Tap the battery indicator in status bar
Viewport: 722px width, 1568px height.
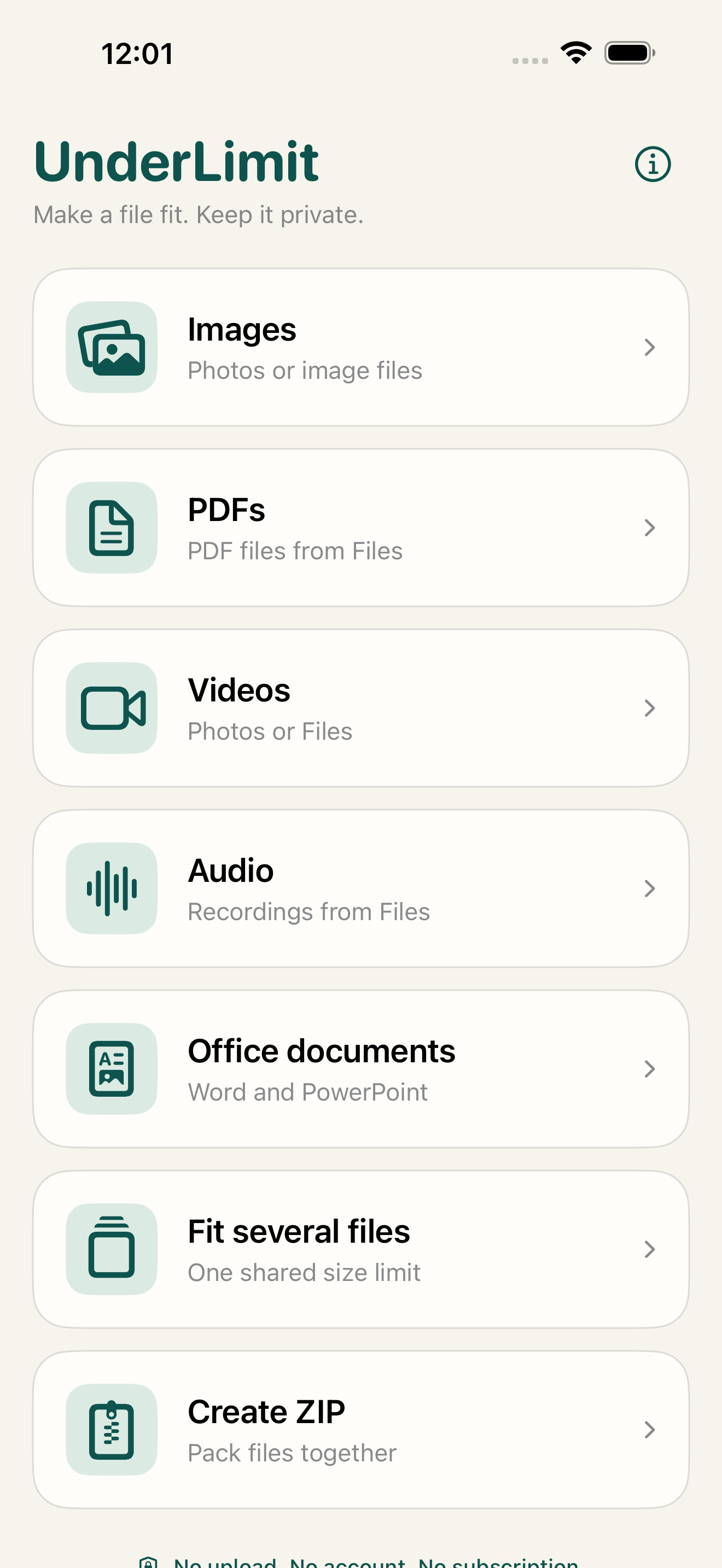tap(630, 53)
